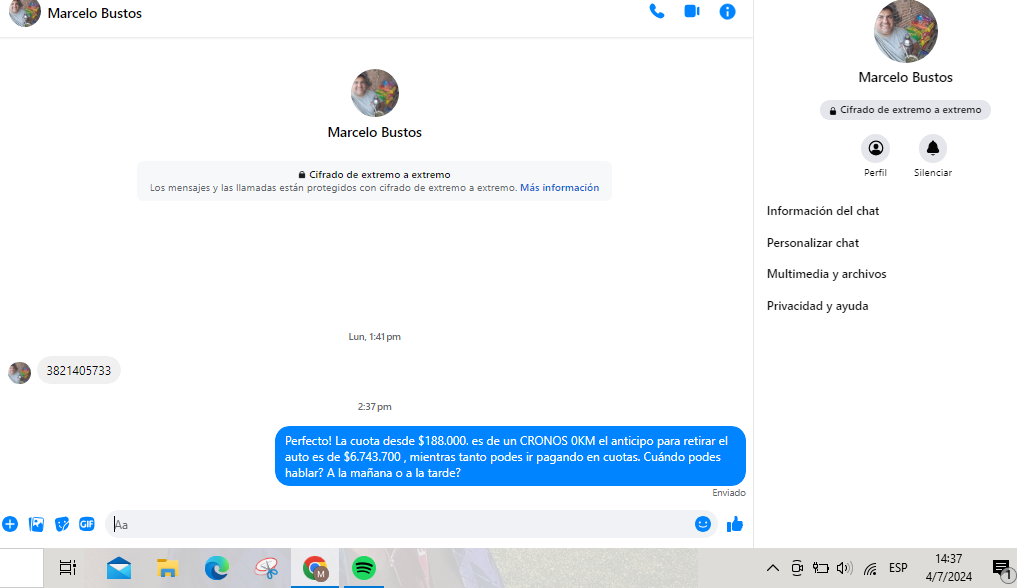Open more actions plus icon
Viewport: 1017px width, 588px height.
(10, 524)
